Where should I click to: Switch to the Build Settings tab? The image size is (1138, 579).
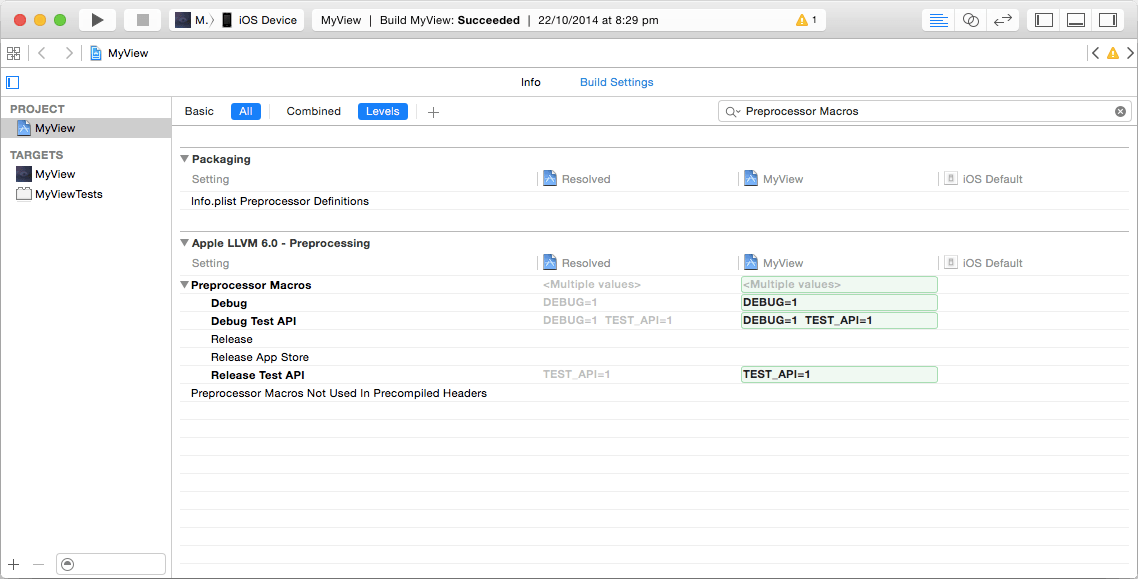click(x=616, y=83)
